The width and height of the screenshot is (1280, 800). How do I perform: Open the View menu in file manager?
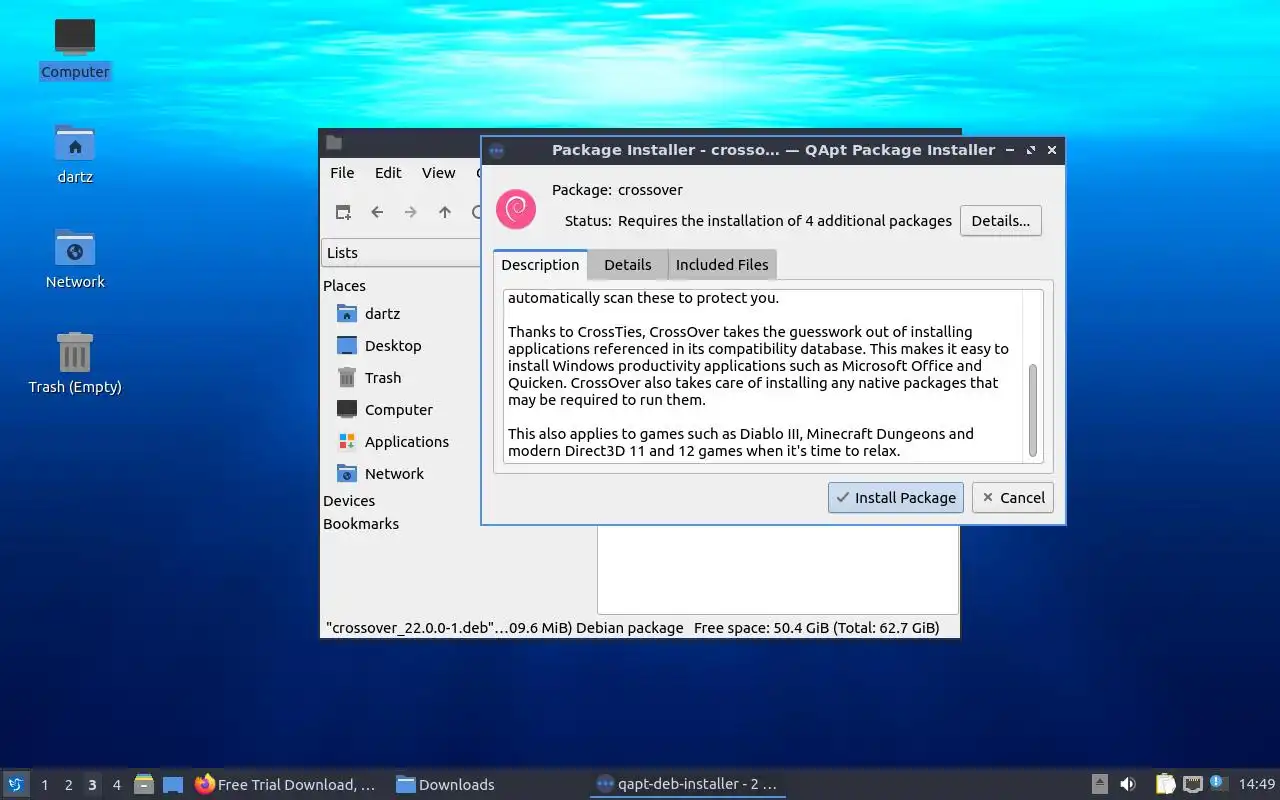click(x=438, y=173)
